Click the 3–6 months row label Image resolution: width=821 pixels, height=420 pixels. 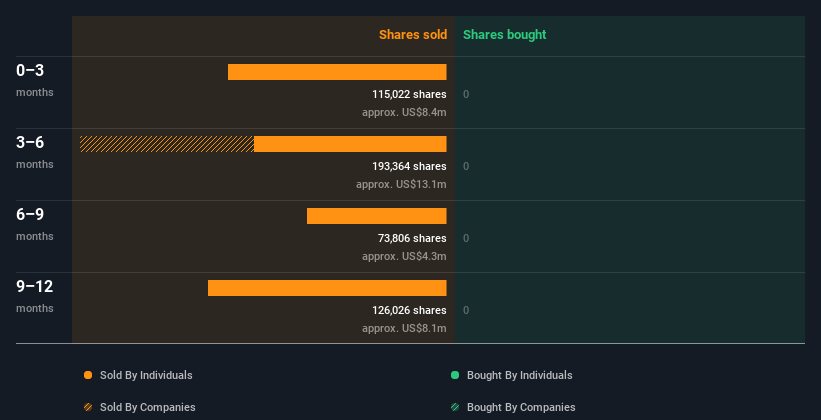[35, 152]
